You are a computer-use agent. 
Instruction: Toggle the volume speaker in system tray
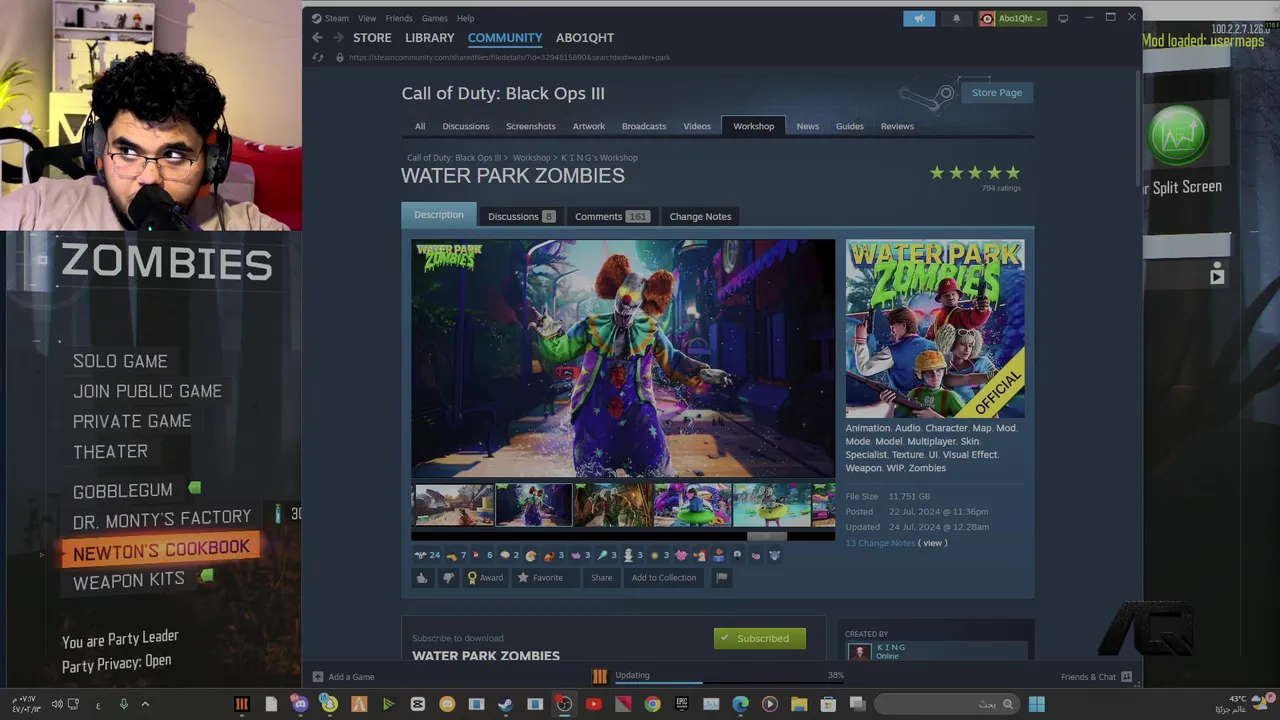coord(56,704)
